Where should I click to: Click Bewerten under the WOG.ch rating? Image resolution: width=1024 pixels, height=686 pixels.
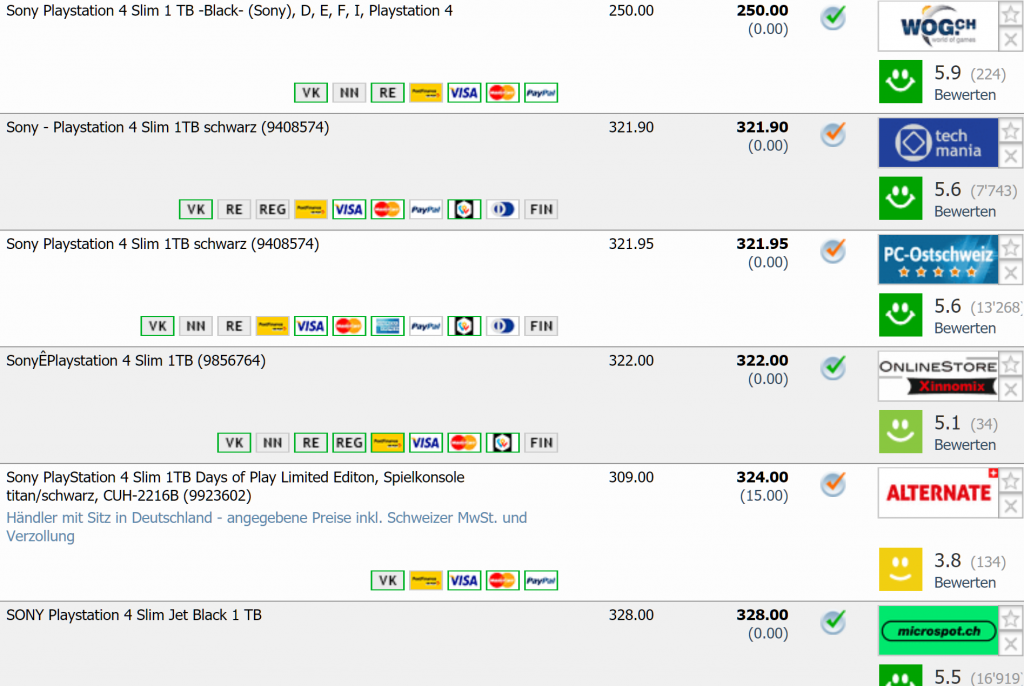[964, 95]
